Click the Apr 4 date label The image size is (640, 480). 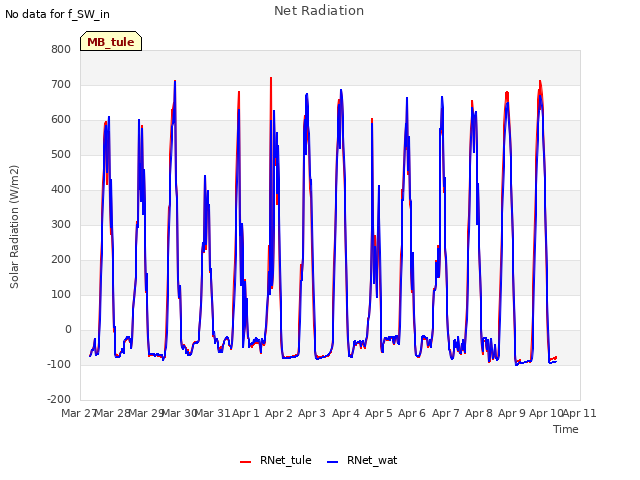pos(346,413)
